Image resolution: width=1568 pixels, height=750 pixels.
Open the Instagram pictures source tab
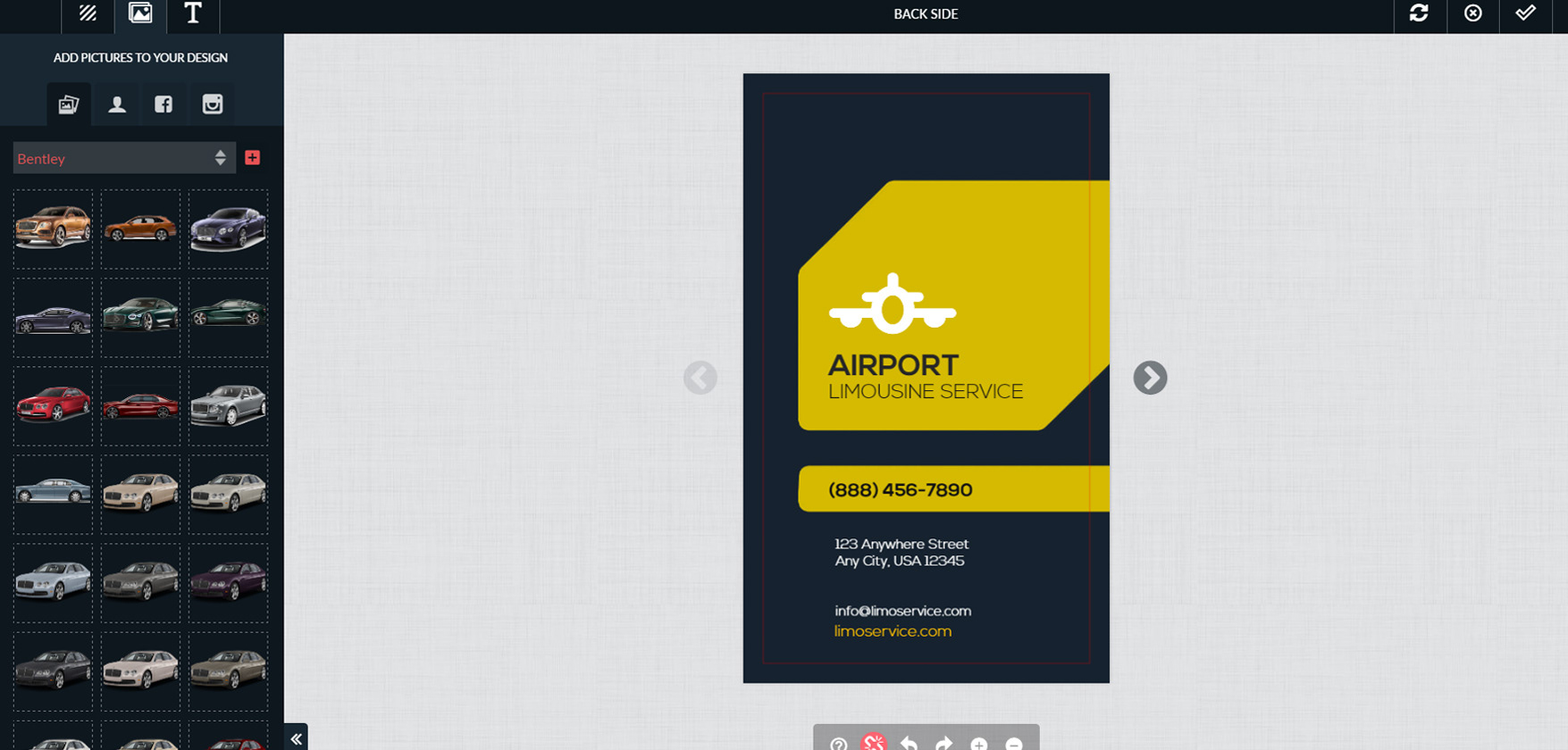pyautogui.click(x=212, y=104)
